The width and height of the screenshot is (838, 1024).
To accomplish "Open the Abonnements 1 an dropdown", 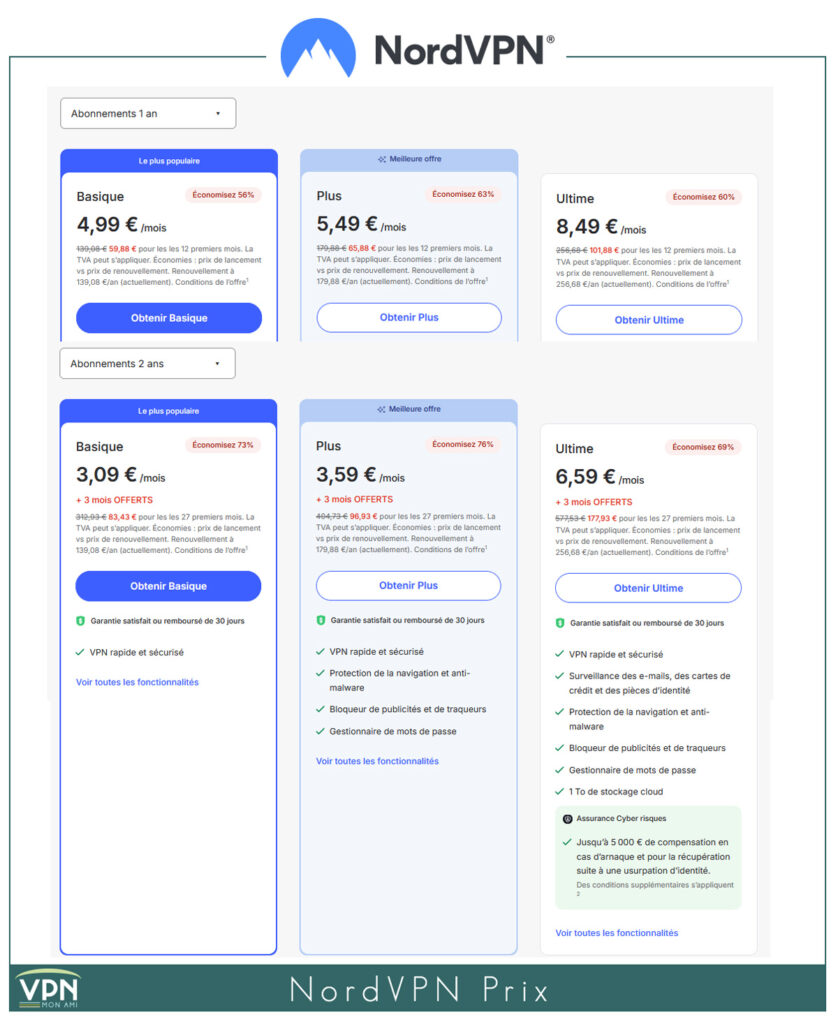I will click(x=147, y=113).
